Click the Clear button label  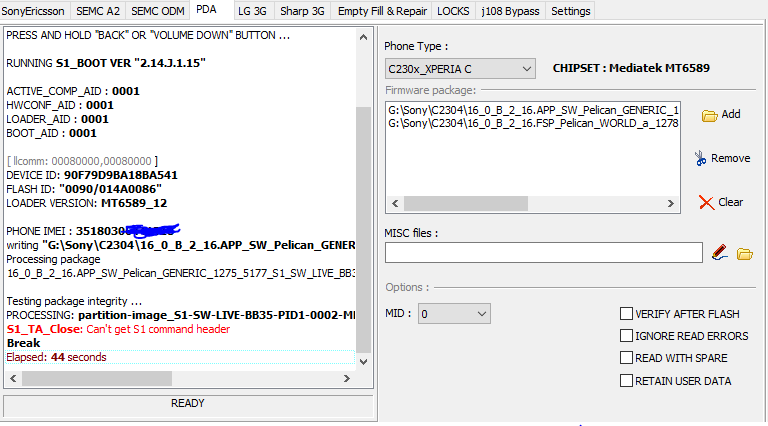coord(730,202)
